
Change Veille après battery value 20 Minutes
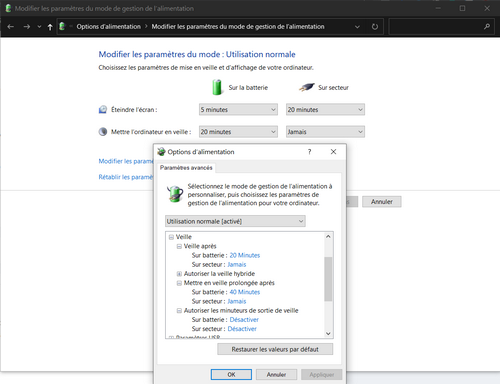[x=245, y=255]
